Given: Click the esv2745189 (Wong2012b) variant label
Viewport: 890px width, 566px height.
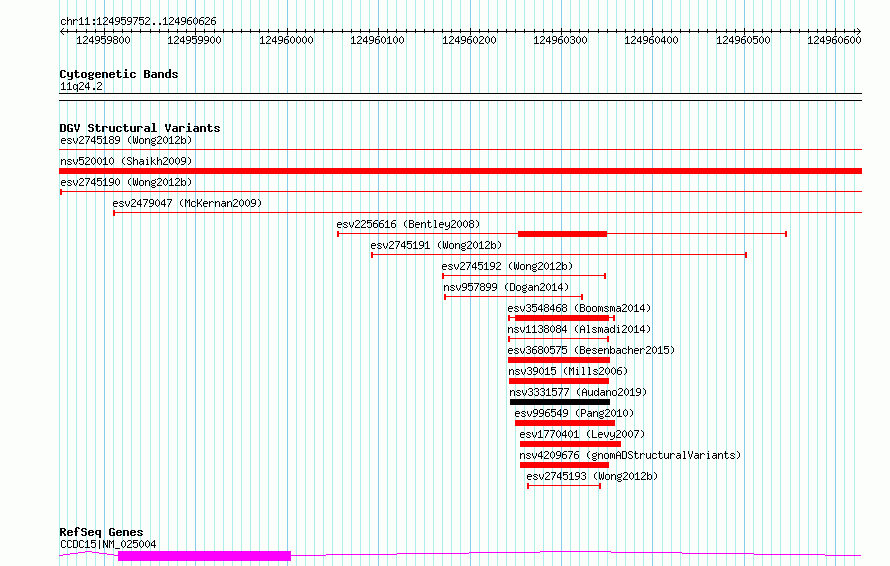Looking at the screenshot, I should click(x=126, y=140).
